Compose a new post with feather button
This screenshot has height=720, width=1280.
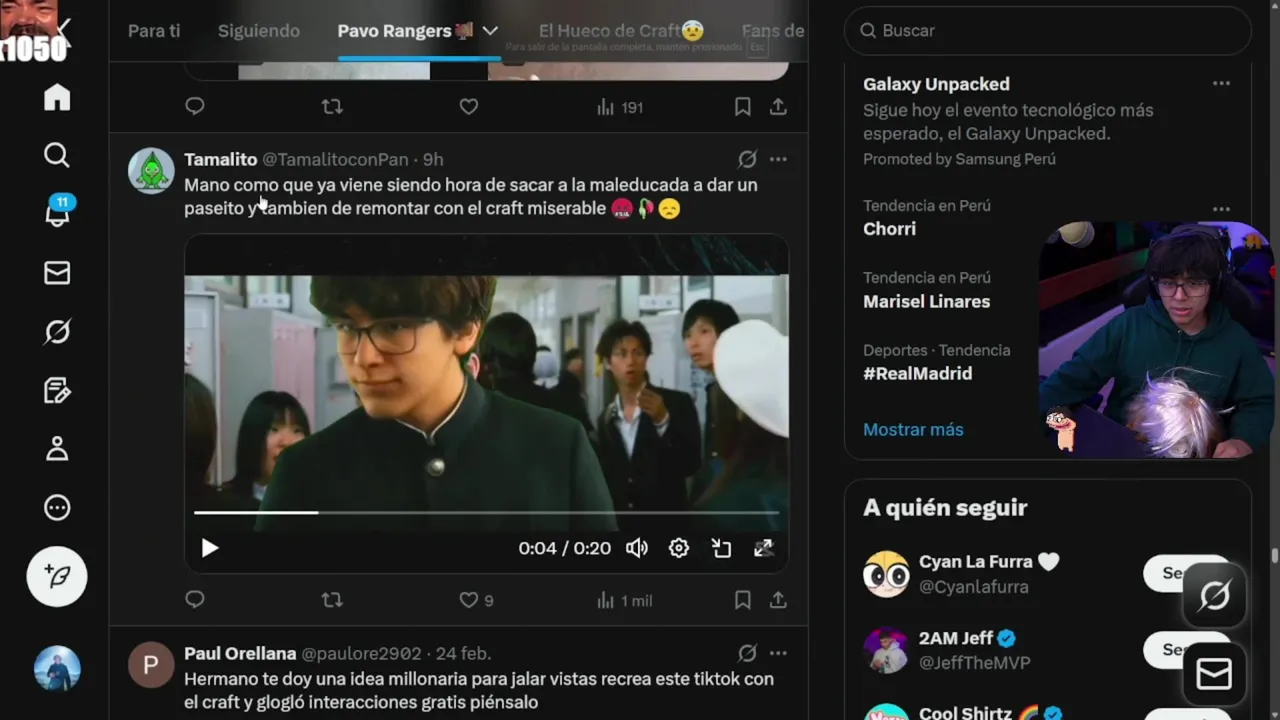point(57,577)
